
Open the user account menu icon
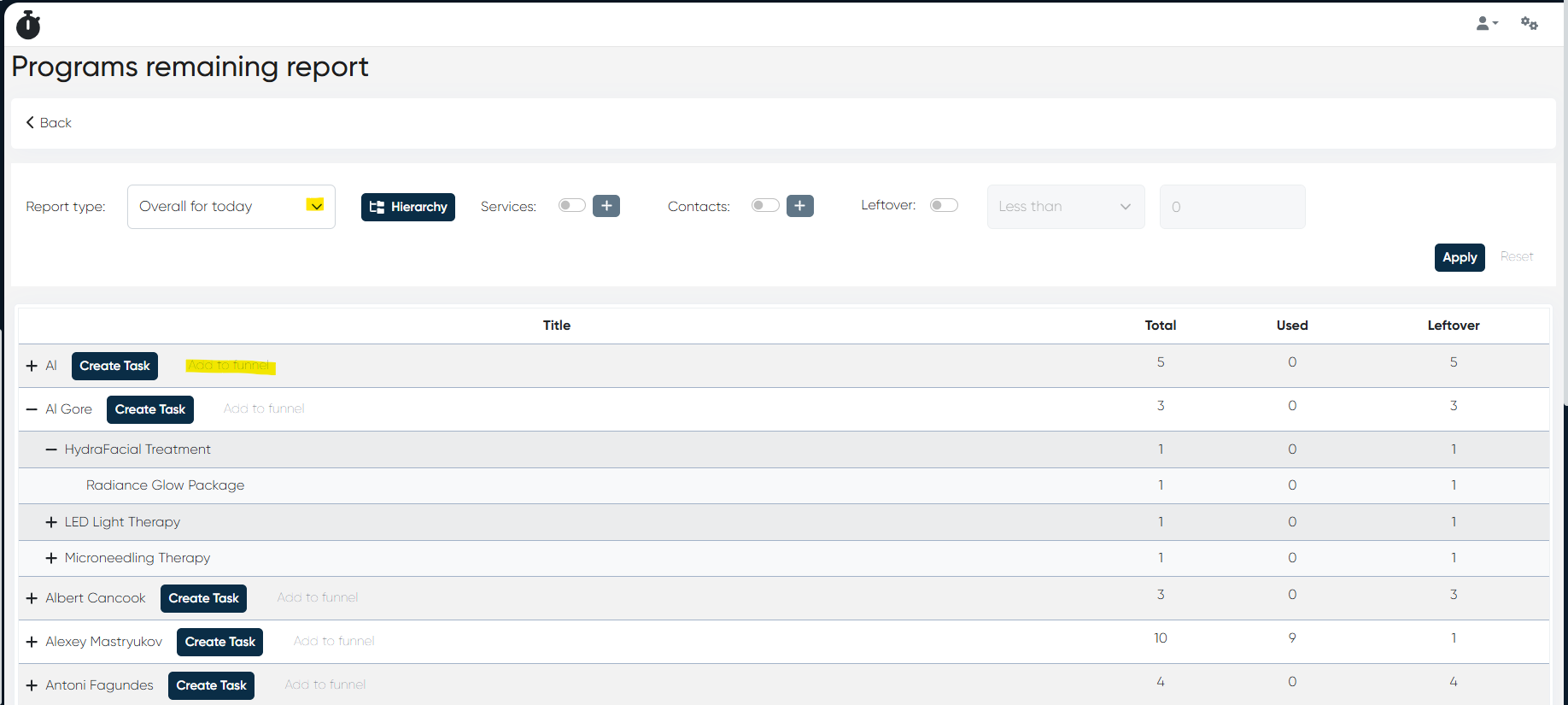(1486, 24)
